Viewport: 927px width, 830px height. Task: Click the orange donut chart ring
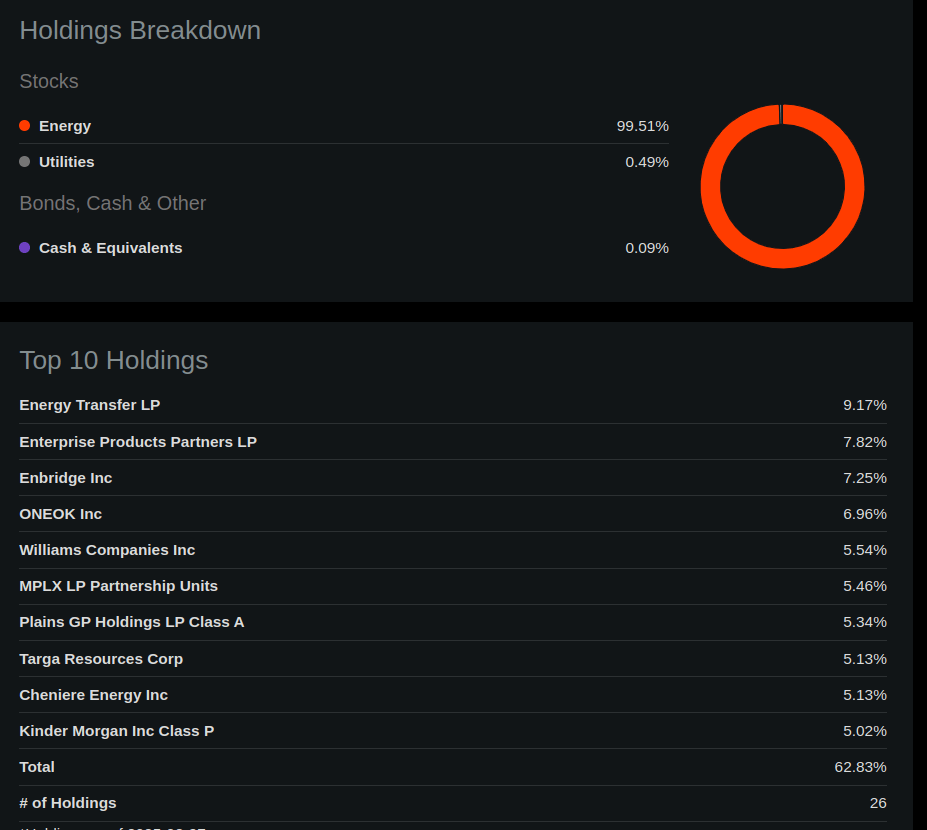[710, 187]
